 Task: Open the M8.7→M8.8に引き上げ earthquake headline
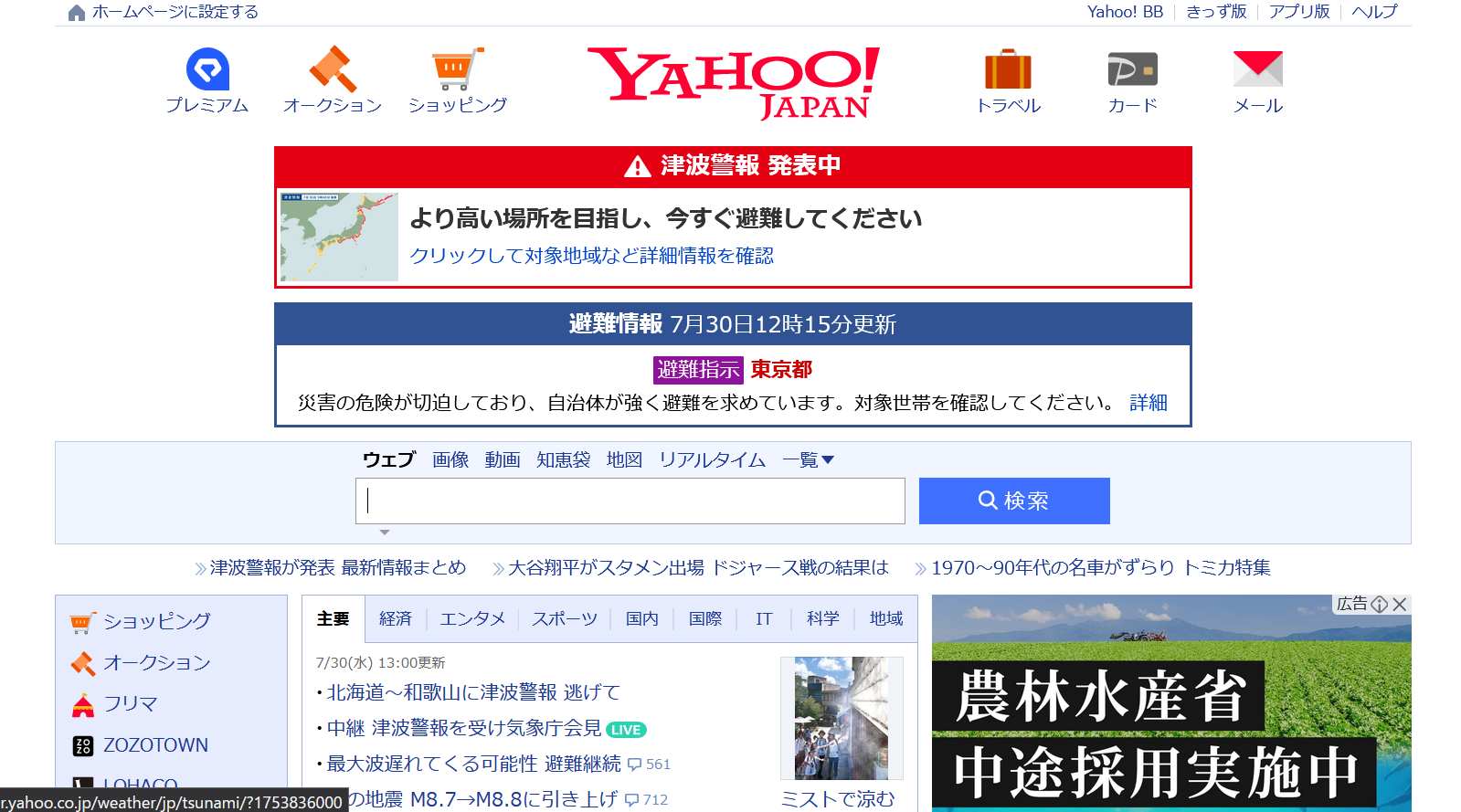tap(483, 799)
